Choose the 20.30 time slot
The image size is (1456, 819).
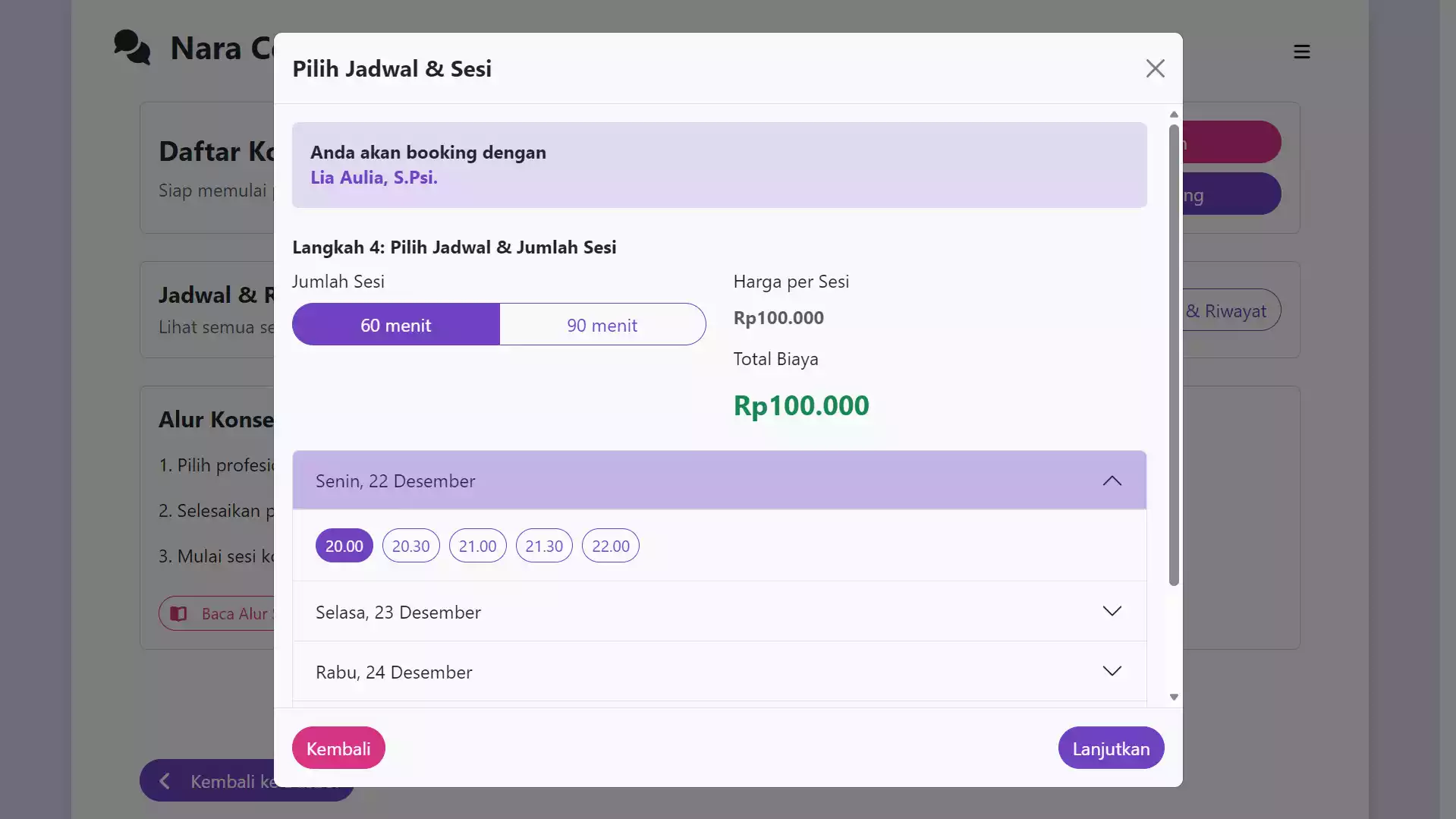[410, 546]
